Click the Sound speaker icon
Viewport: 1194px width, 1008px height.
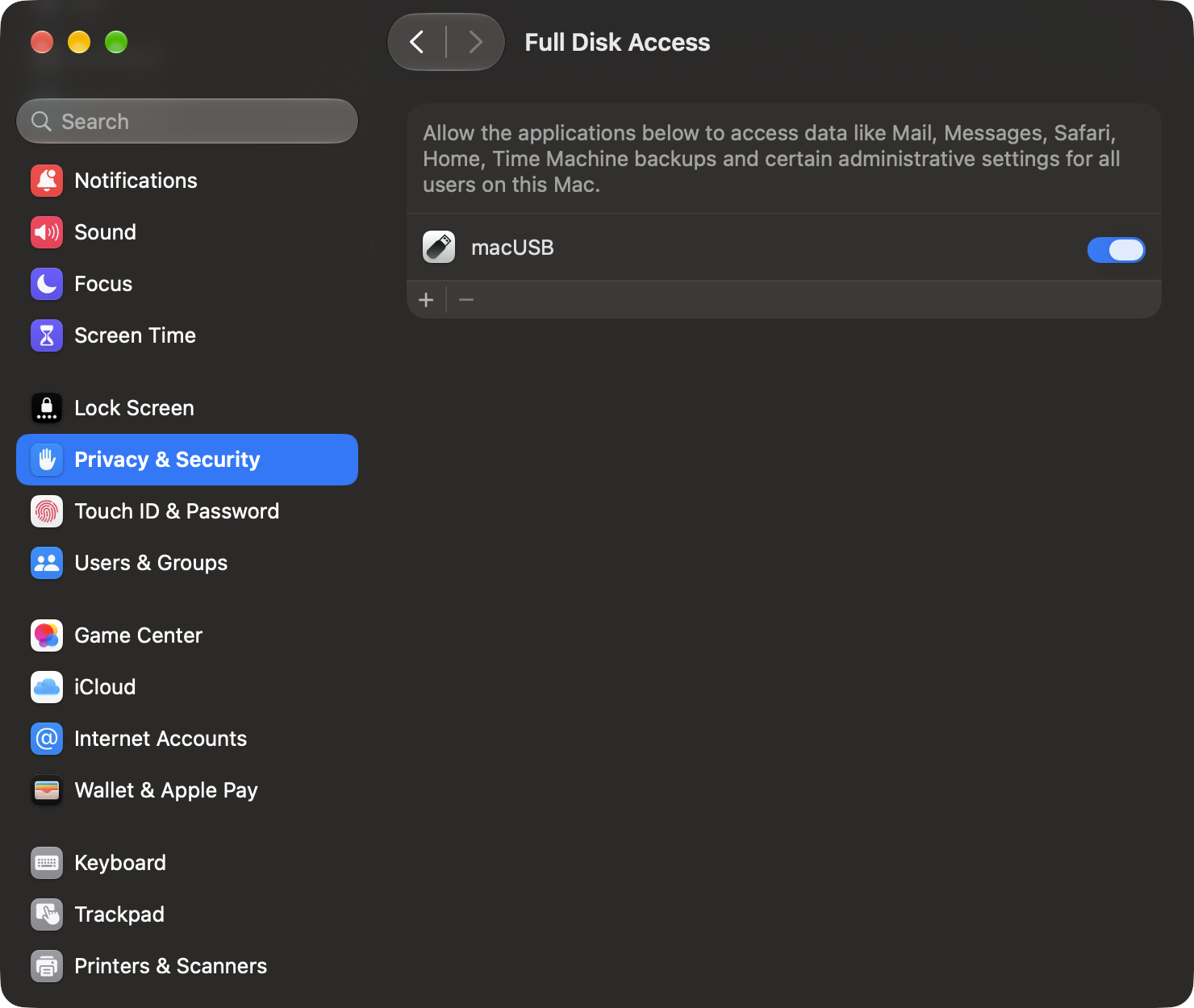pyautogui.click(x=47, y=232)
